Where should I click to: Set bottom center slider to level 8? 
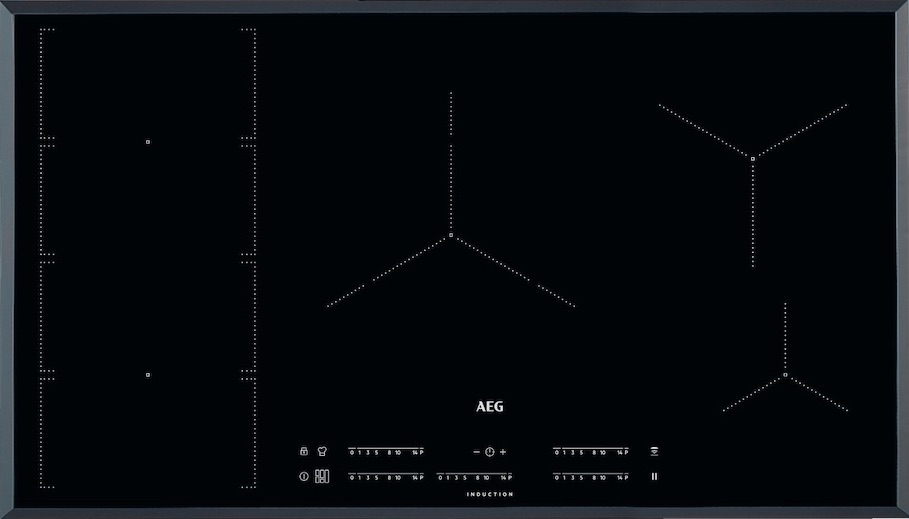[x=477, y=478]
